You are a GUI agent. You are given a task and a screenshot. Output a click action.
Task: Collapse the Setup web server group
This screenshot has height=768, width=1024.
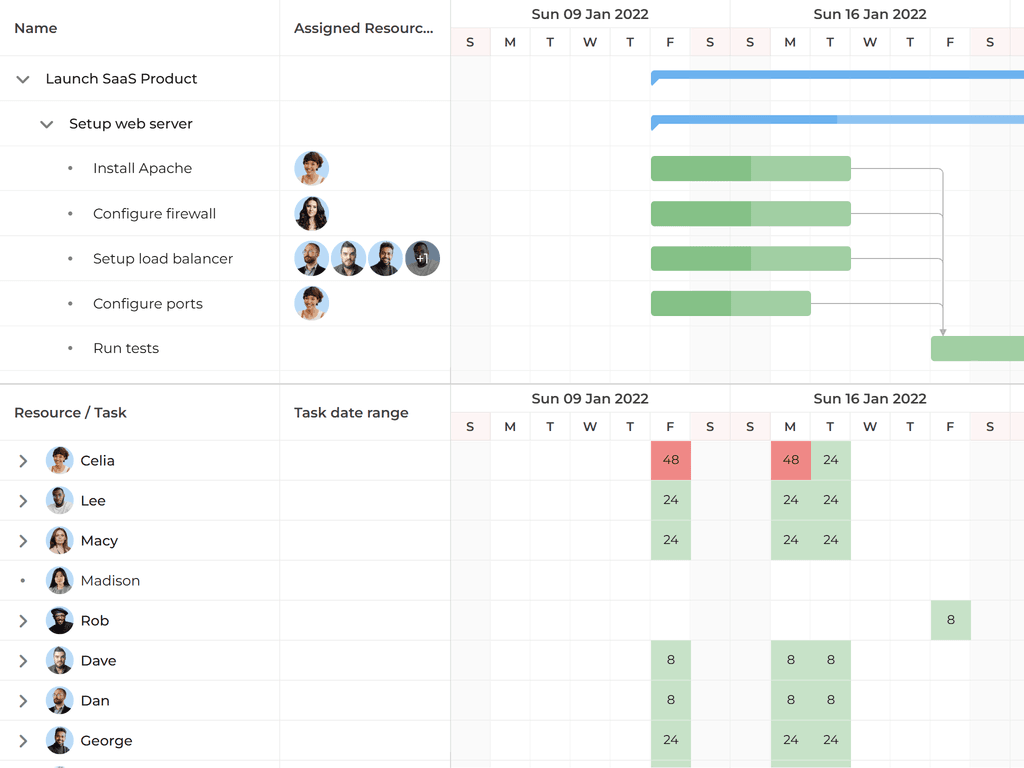(46, 124)
